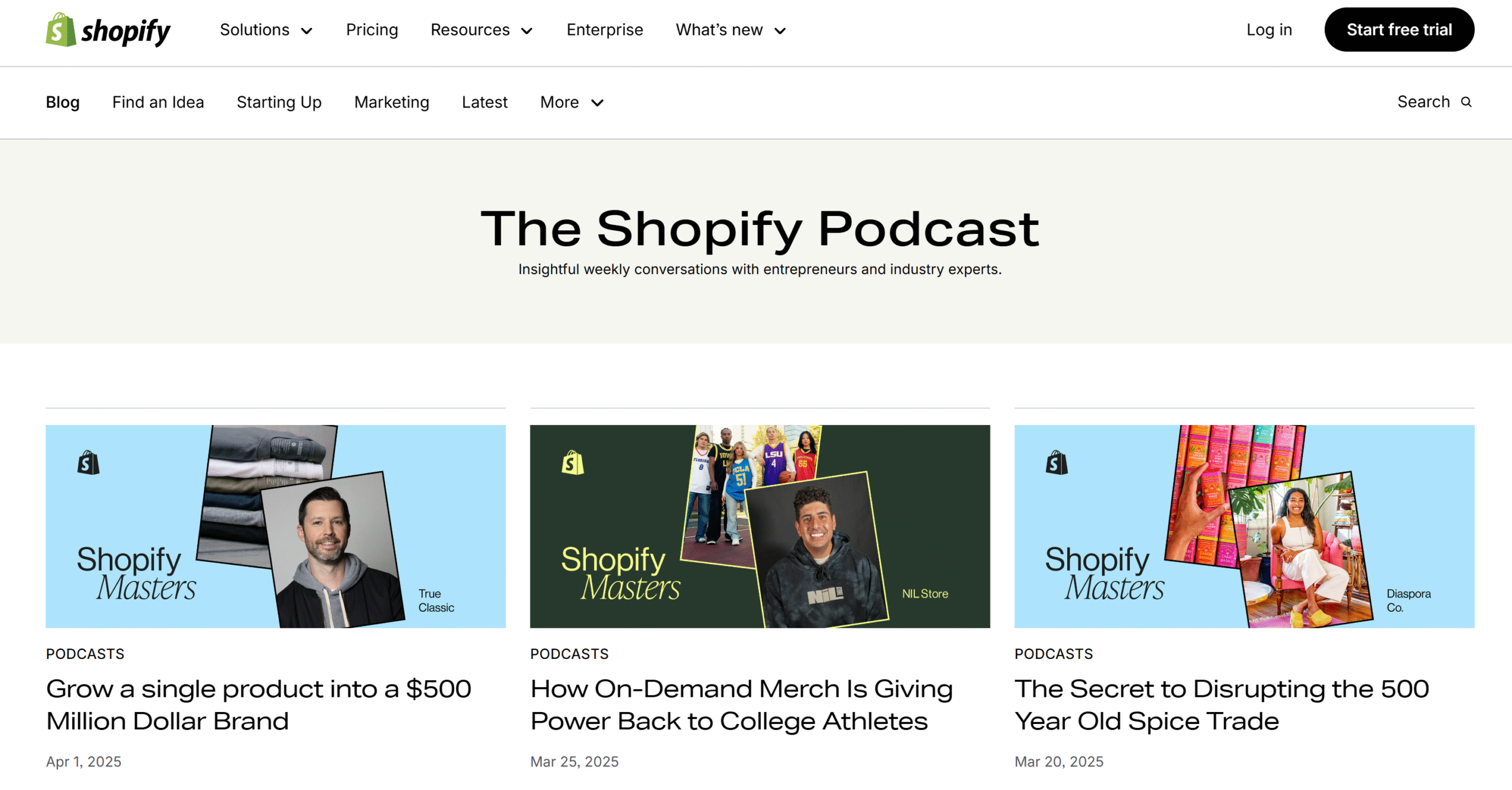Viewport: 1512px width, 790px height.
Task: Click the Log in link
Action: 1269,30
